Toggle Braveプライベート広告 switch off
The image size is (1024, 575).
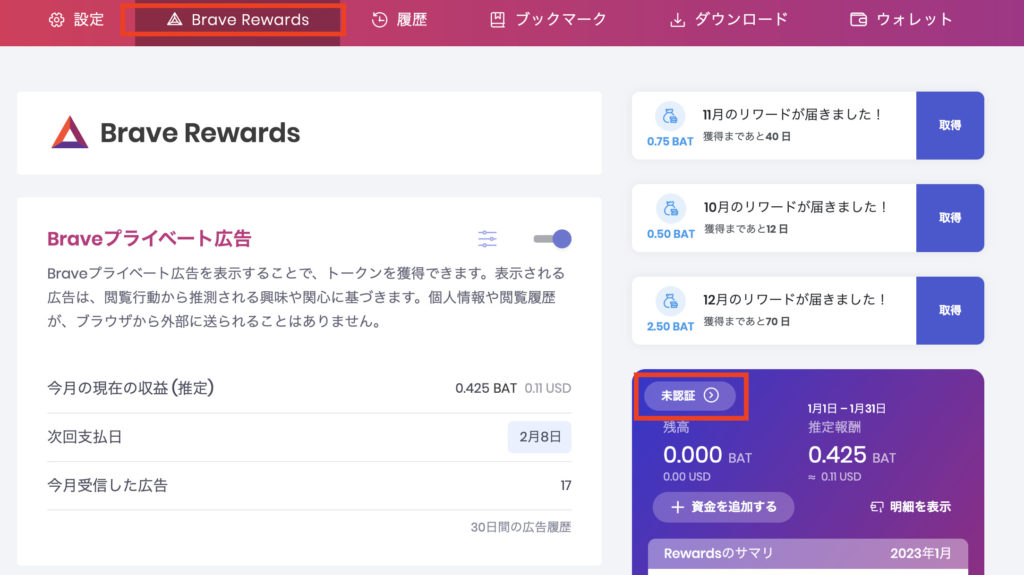pyautogui.click(x=552, y=238)
